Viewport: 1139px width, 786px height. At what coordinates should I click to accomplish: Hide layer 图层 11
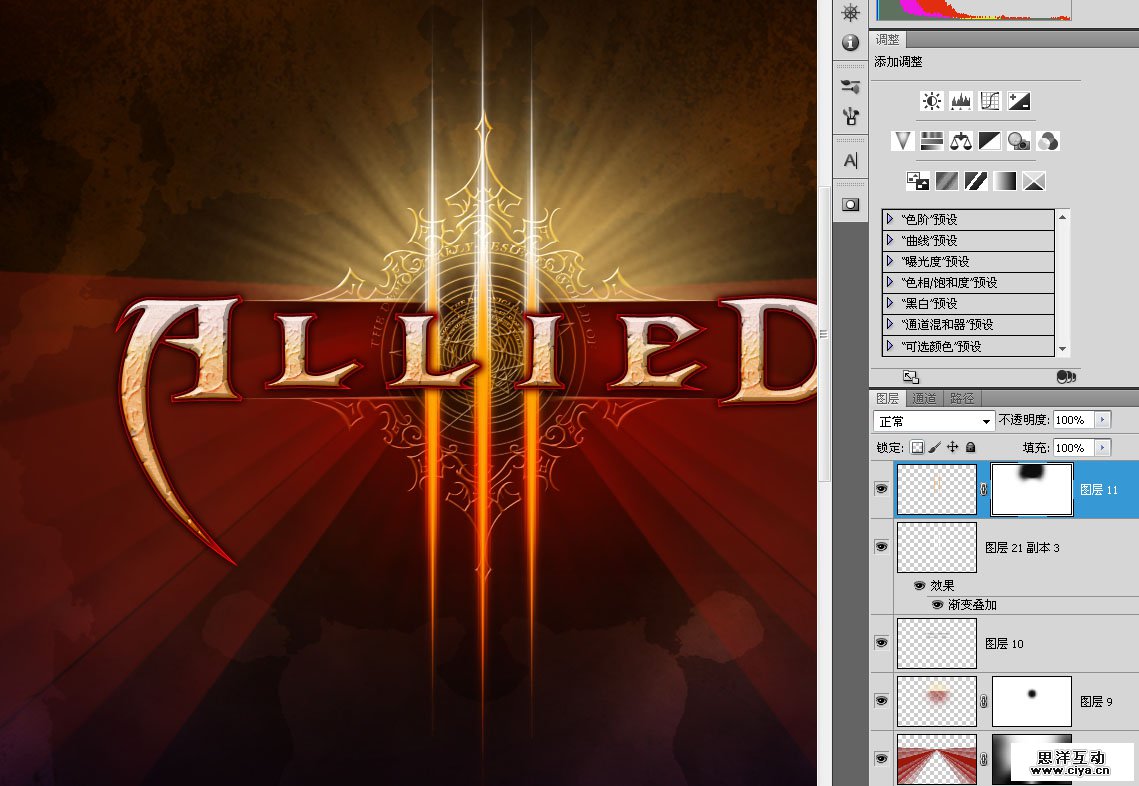pos(881,489)
